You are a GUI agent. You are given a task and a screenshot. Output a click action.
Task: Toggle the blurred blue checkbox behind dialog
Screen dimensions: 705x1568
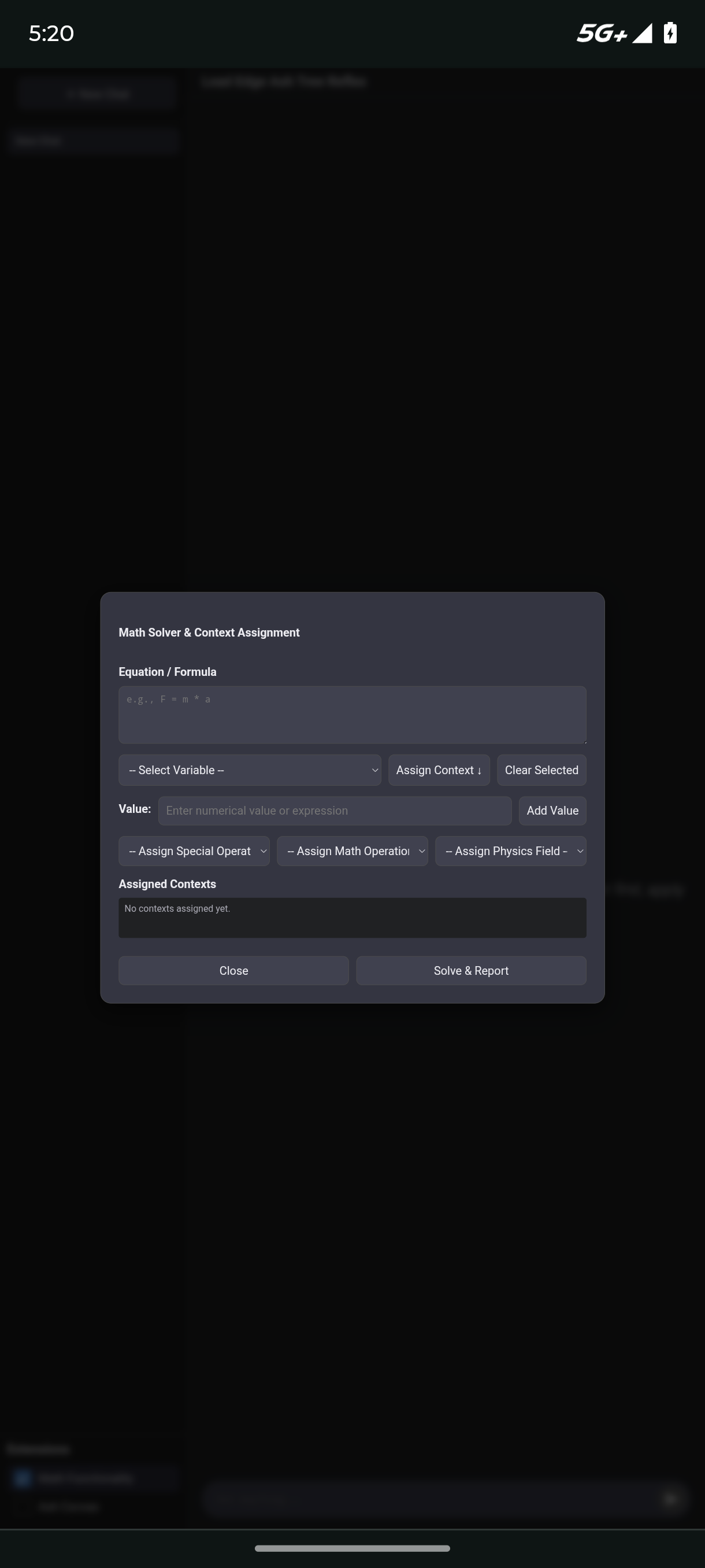(x=23, y=1478)
